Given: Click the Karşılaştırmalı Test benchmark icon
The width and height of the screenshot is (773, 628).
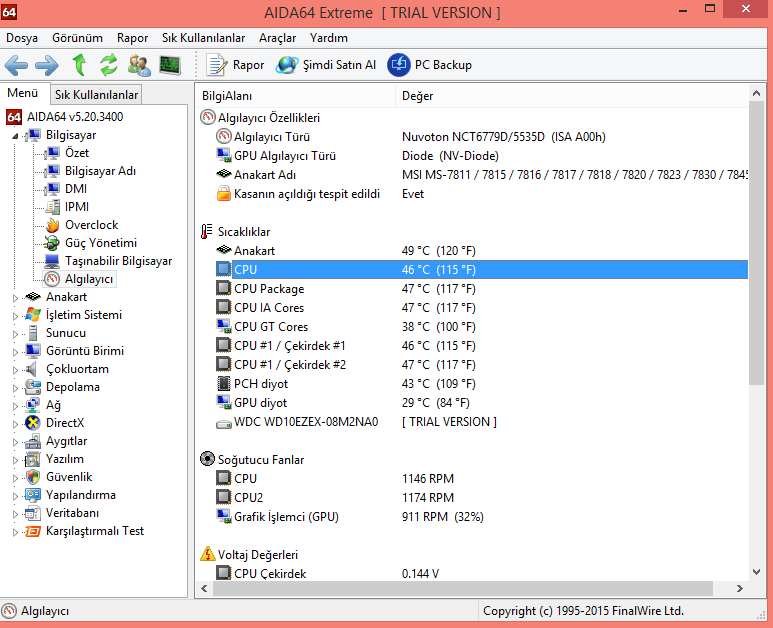Looking at the screenshot, I should [x=33, y=531].
